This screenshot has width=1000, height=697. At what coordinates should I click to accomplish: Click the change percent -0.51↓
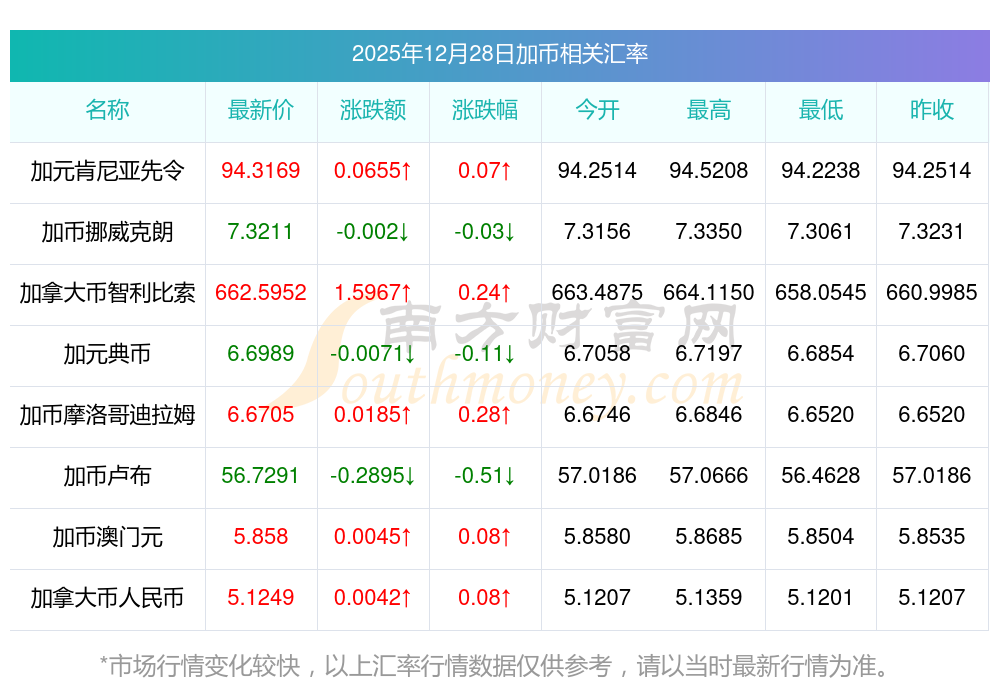[x=485, y=476]
